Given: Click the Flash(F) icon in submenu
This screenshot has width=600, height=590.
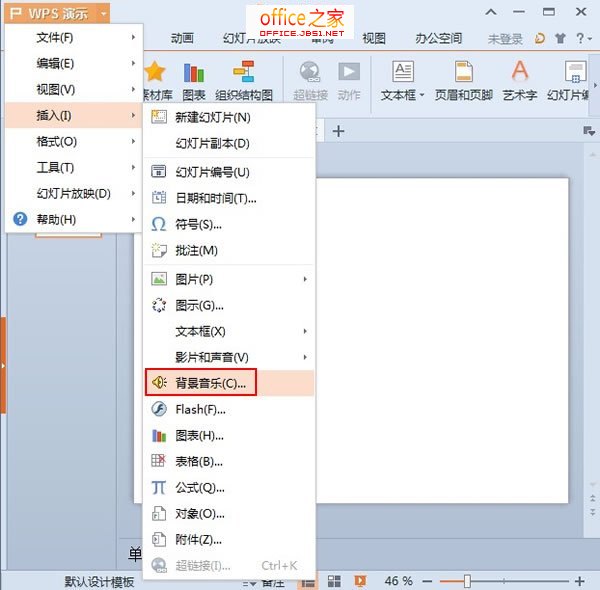Looking at the screenshot, I should [x=159, y=409].
